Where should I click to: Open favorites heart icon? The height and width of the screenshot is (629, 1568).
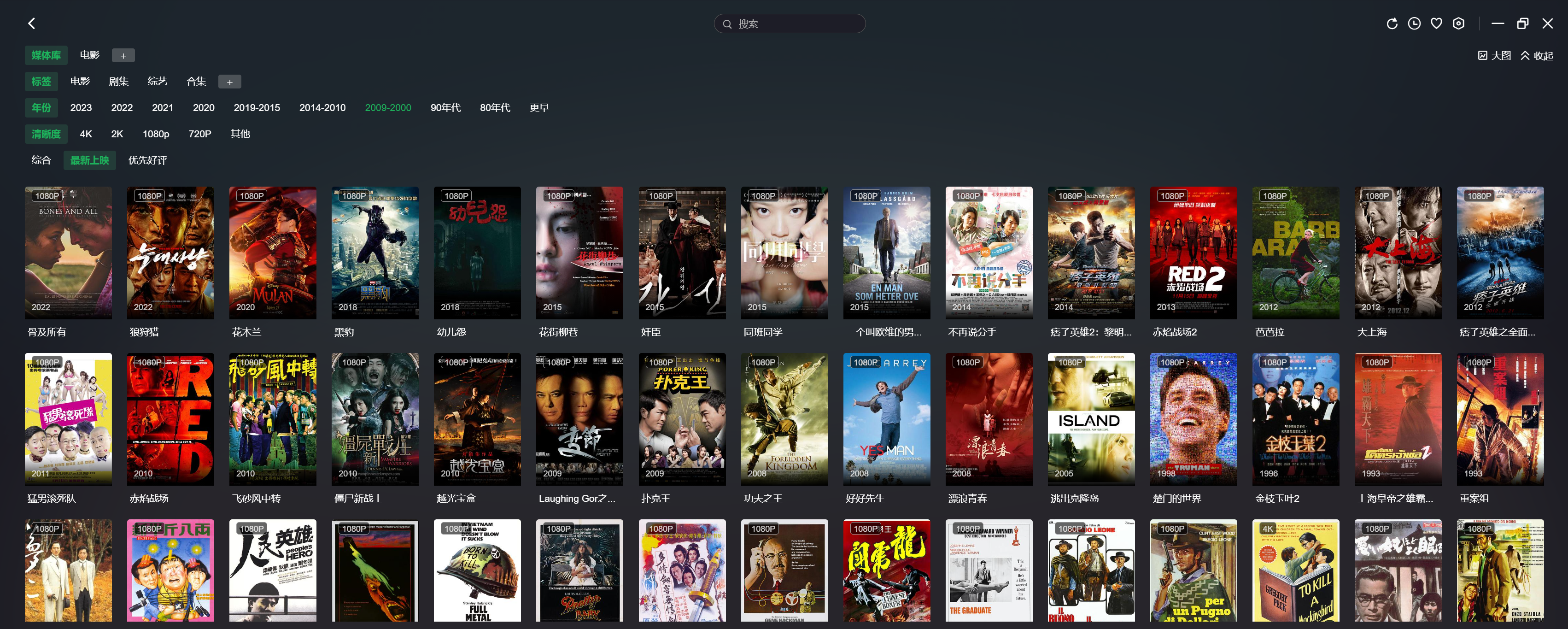click(1436, 23)
